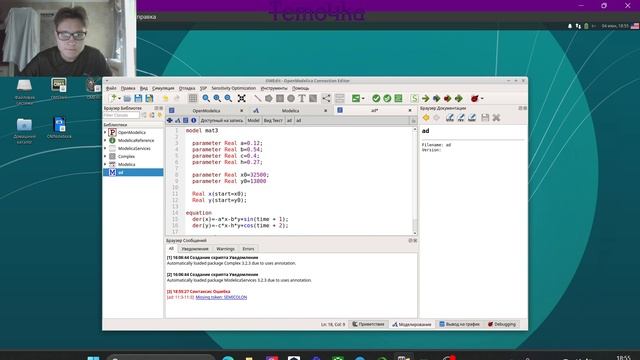Viewport: 640px width, 360px height.
Task: Switch to Моделирование perspective button
Action: coord(411,324)
